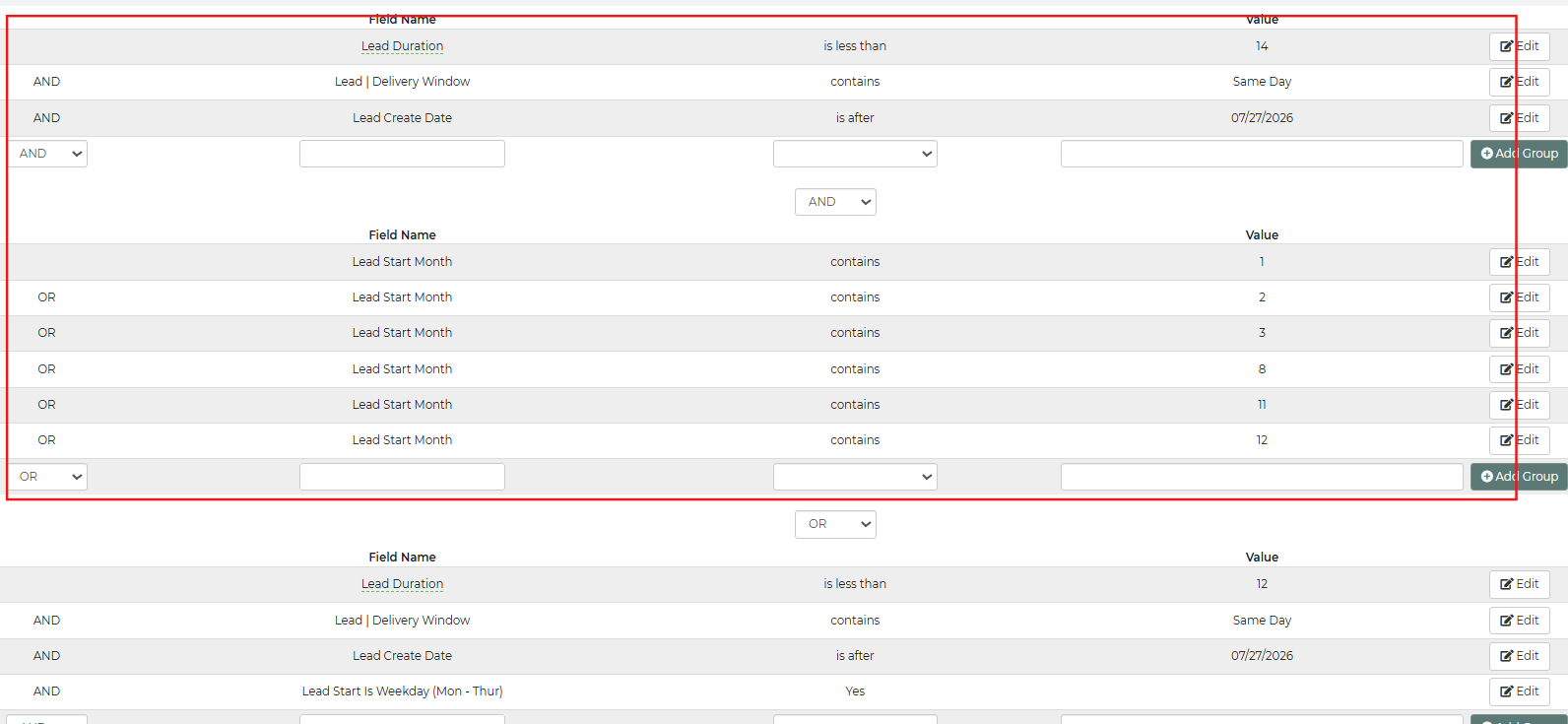Select the 'Same Day' value in first group
This screenshot has width=1568, height=724.
pos(1262,82)
